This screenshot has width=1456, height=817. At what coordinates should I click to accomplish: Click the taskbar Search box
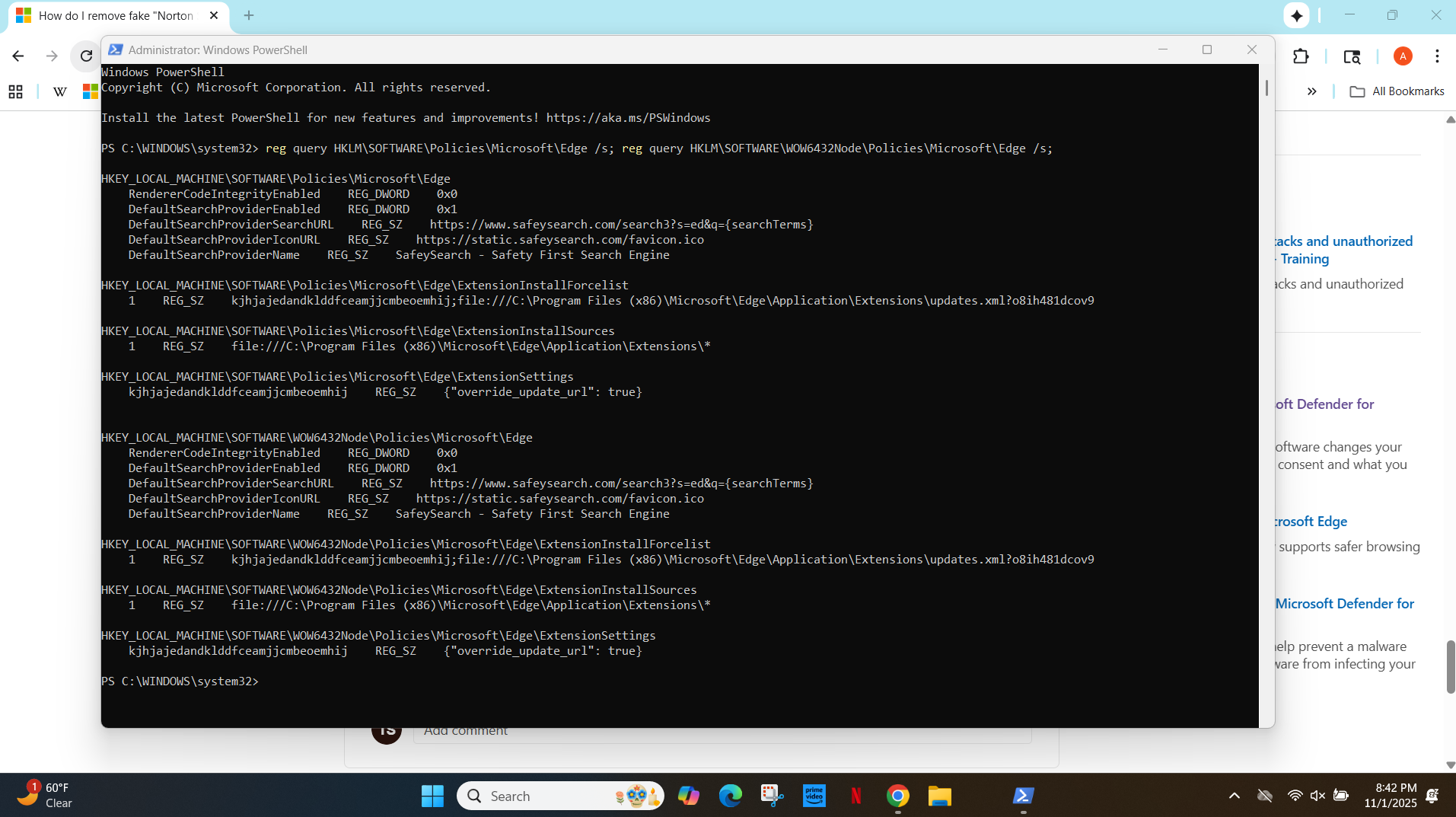pyautogui.click(x=560, y=796)
